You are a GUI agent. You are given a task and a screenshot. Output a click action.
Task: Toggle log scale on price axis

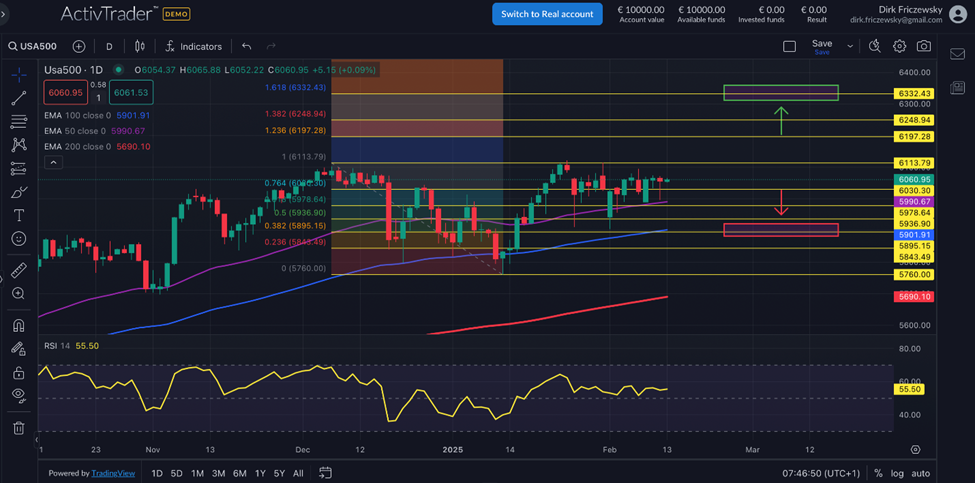pyautogui.click(x=898, y=473)
